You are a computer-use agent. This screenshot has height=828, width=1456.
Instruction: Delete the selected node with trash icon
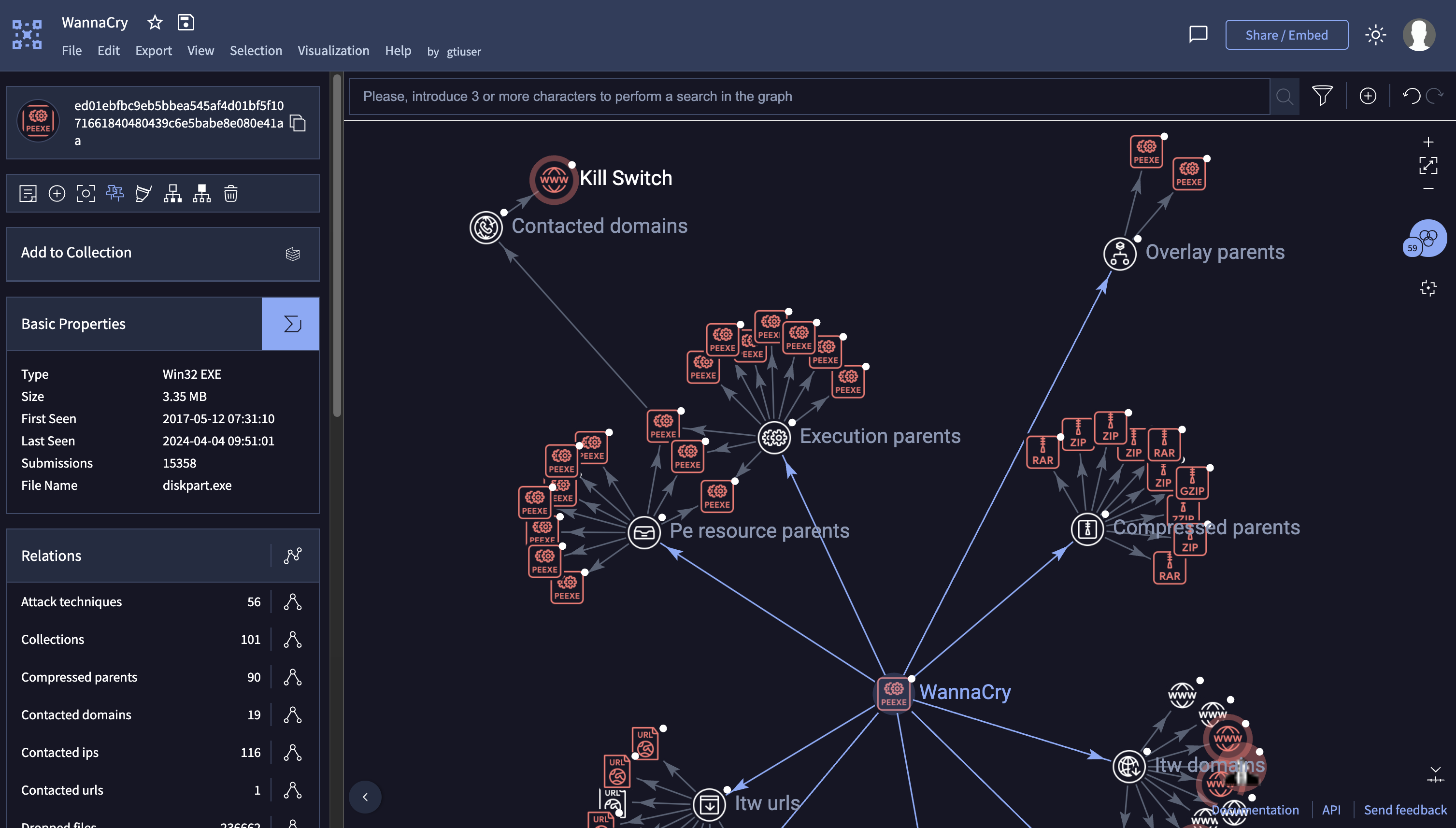[x=231, y=193]
